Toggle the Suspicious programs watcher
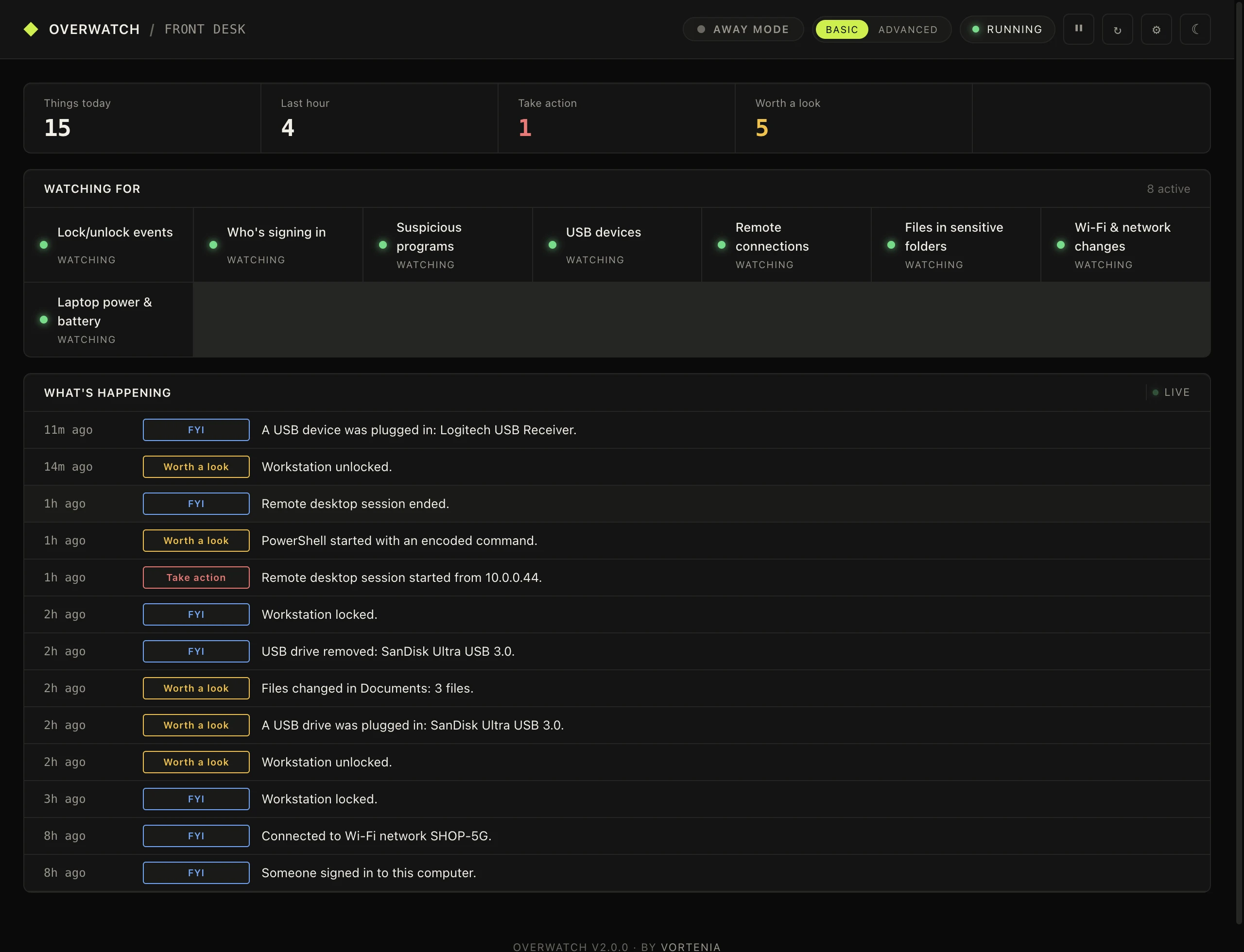The width and height of the screenshot is (1244, 952). click(448, 245)
